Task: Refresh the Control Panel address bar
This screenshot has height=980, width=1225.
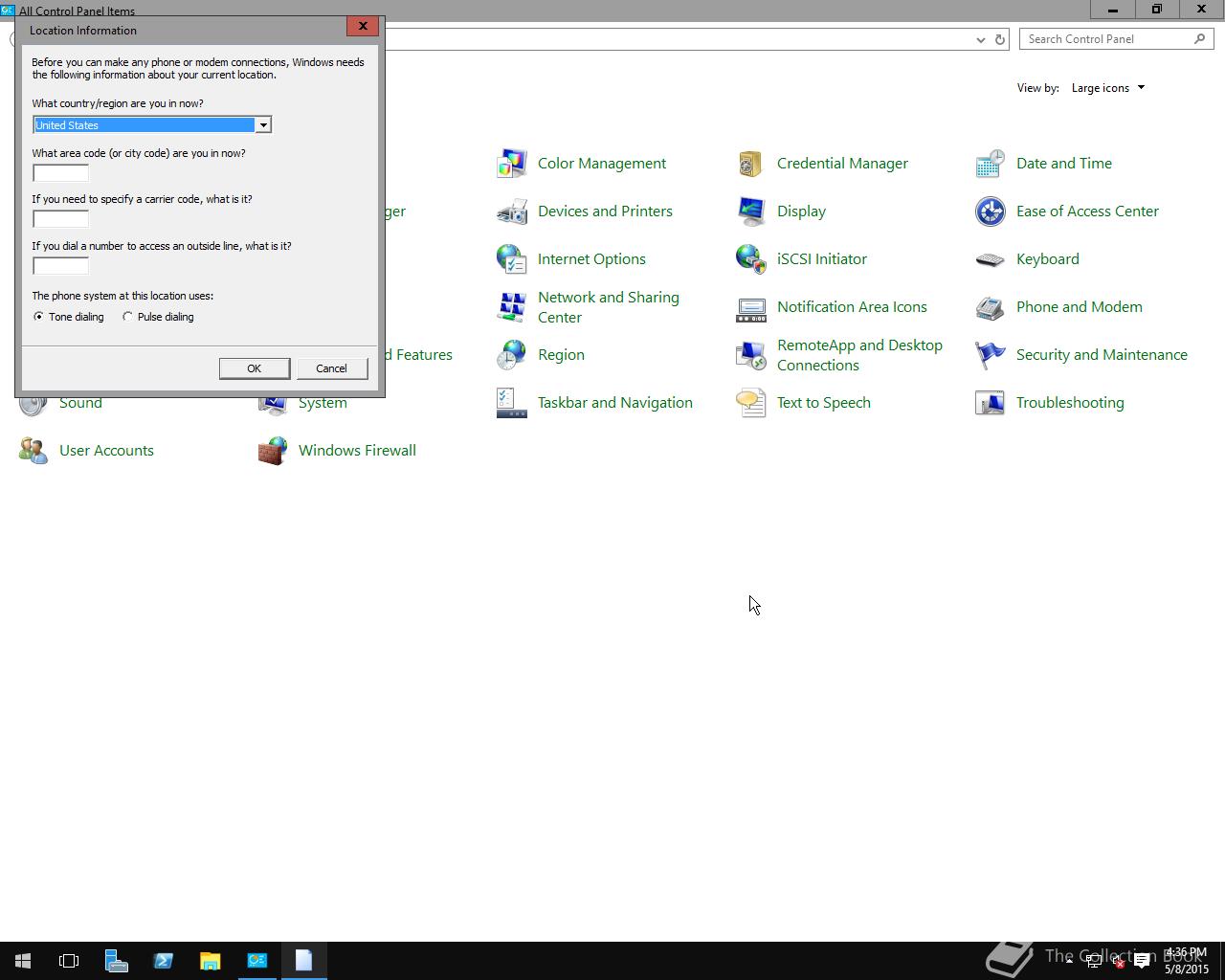Action: point(1000,39)
